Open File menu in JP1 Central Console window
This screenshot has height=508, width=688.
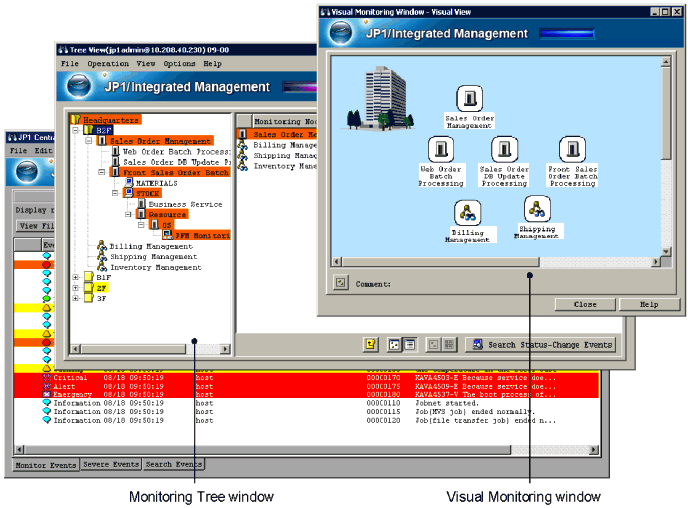pos(18,150)
